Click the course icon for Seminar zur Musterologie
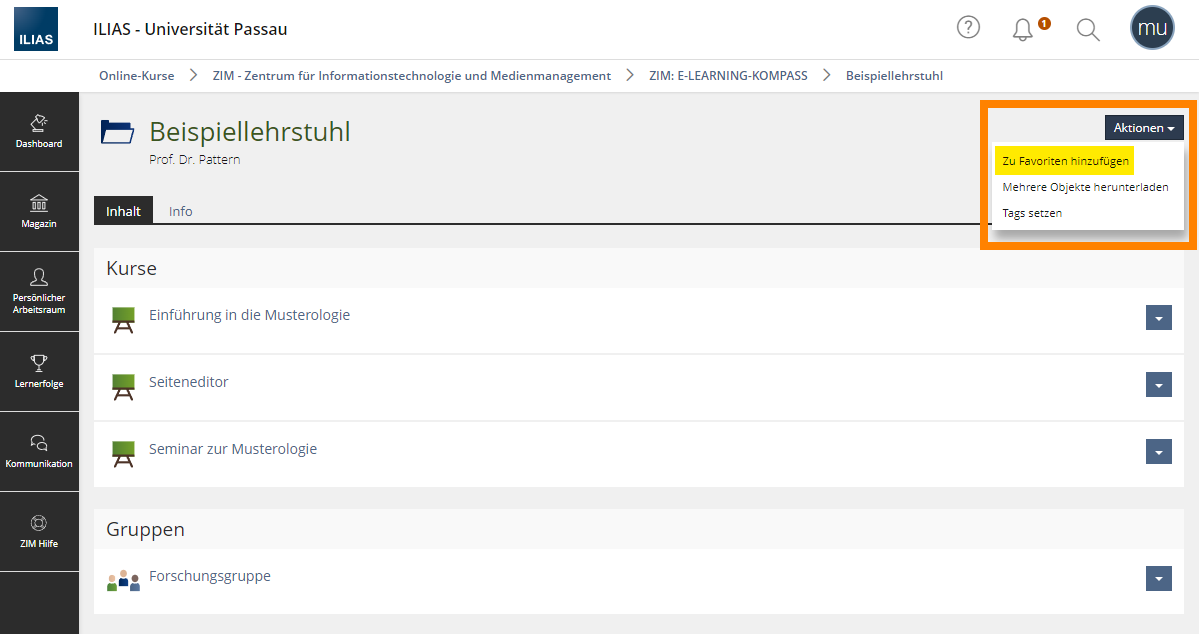Viewport: 1199px width, 634px height. pos(123,454)
